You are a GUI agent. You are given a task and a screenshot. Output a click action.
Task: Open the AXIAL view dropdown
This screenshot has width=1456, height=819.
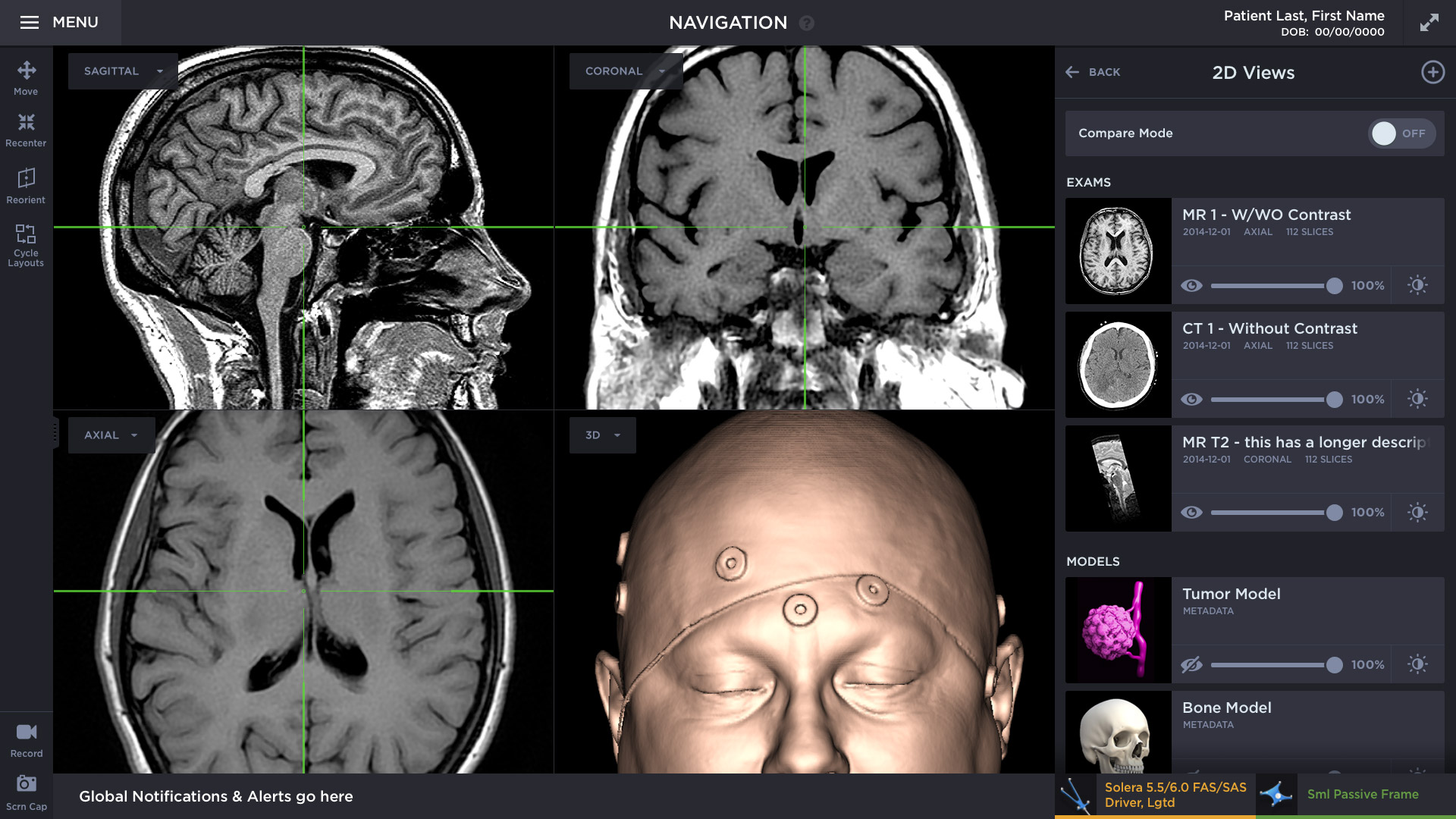click(111, 435)
